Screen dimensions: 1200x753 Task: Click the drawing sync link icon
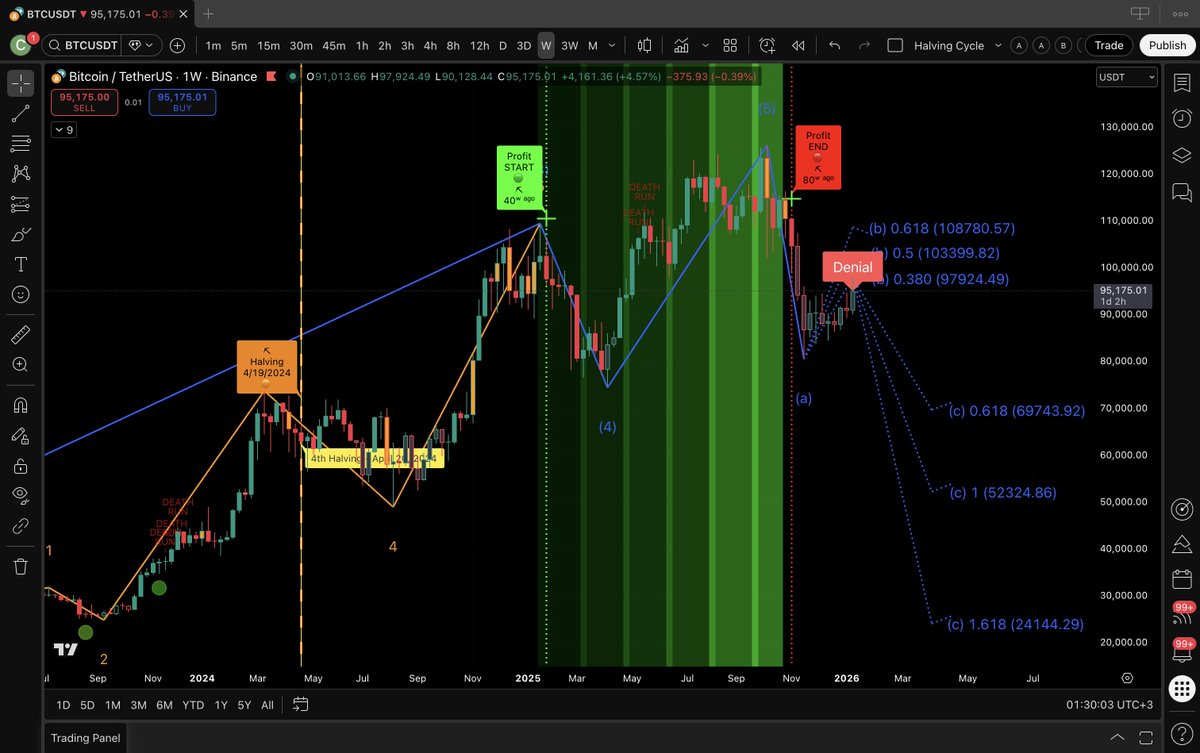21,526
